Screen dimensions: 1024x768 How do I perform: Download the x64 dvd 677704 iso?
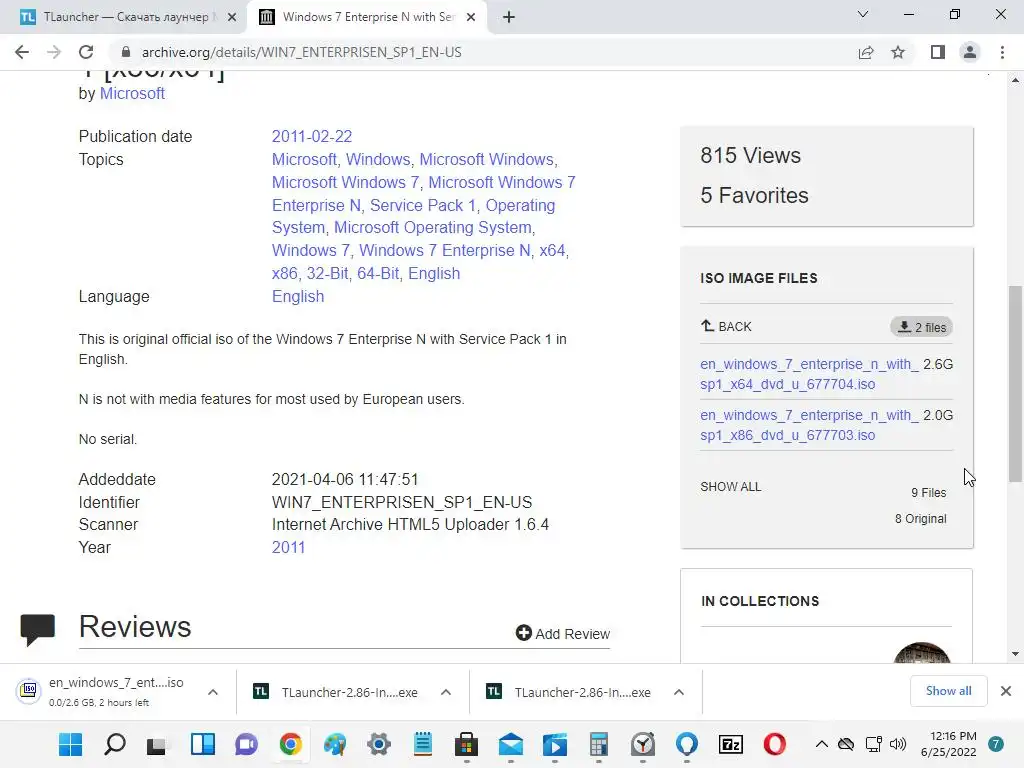pyautogui.click(x=808, y=374)
